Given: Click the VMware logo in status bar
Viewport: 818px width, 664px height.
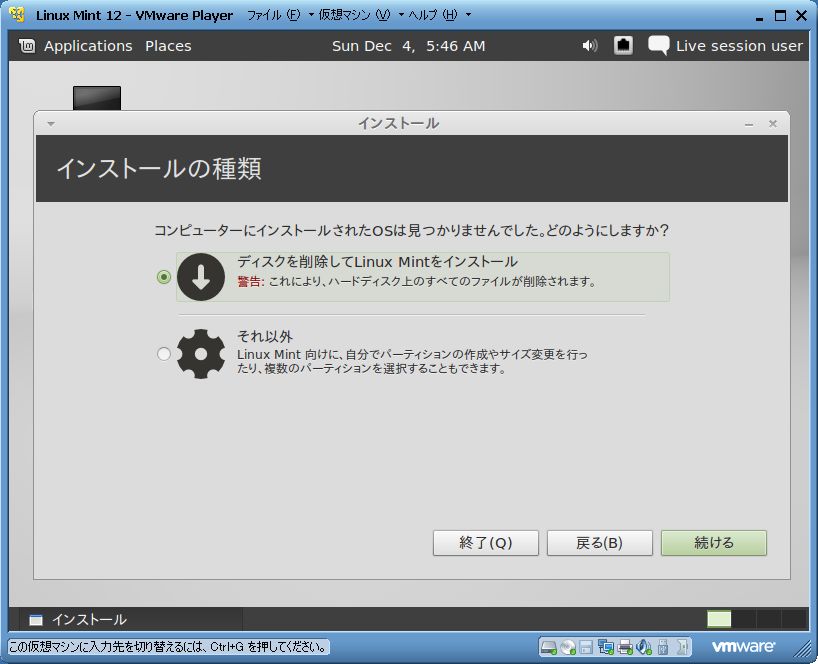Looking at the screenshot, I should 743,647.
